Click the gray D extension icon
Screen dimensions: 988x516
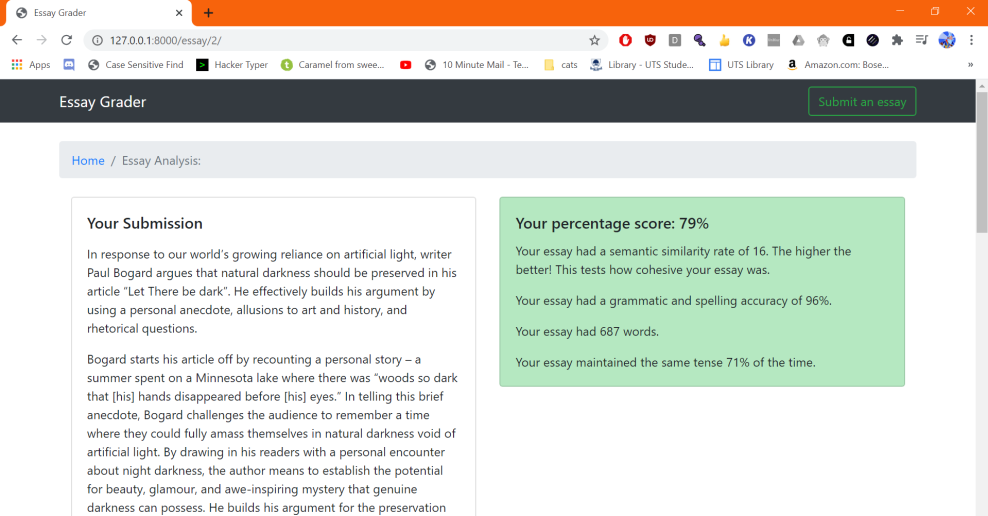(674, 40)
